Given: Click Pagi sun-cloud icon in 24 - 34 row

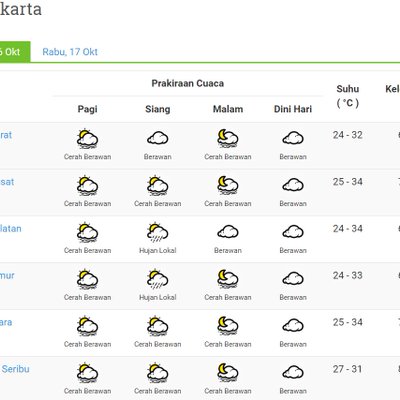Looking at the screenshot, I should coord(87,232).
